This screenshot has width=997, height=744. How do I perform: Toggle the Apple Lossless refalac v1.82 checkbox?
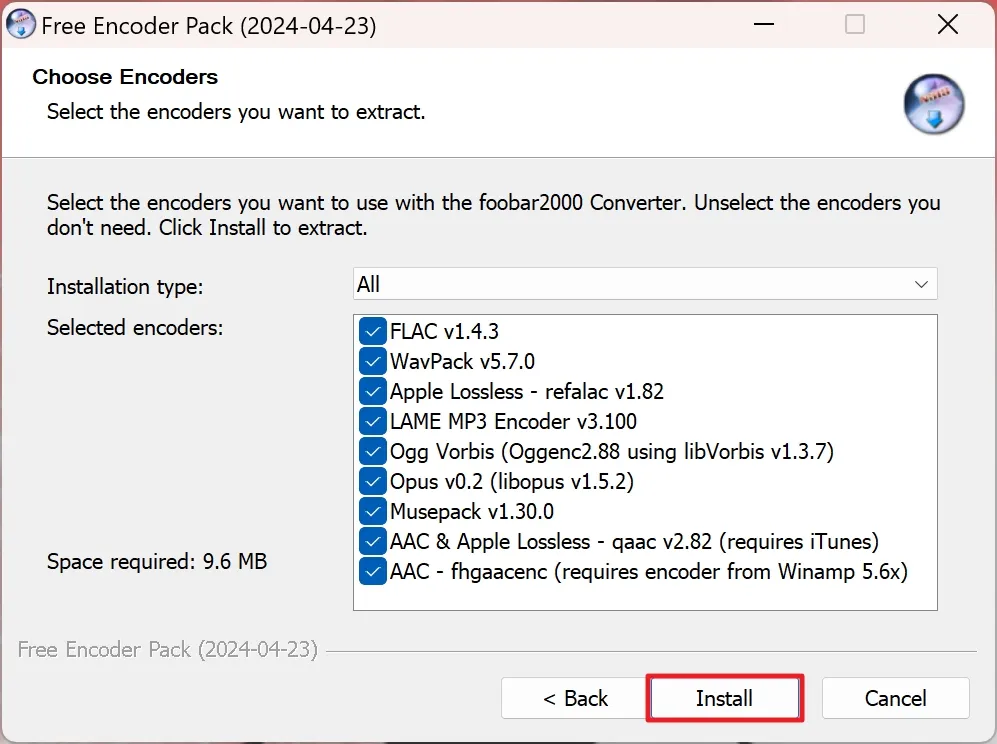(373, 391)
